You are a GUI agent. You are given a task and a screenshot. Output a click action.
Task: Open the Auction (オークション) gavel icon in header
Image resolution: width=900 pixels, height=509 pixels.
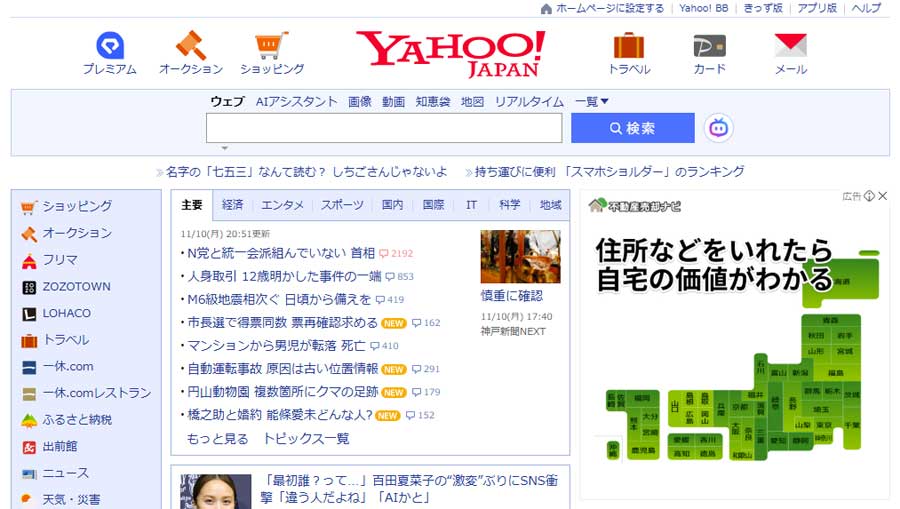click(191, 45)
